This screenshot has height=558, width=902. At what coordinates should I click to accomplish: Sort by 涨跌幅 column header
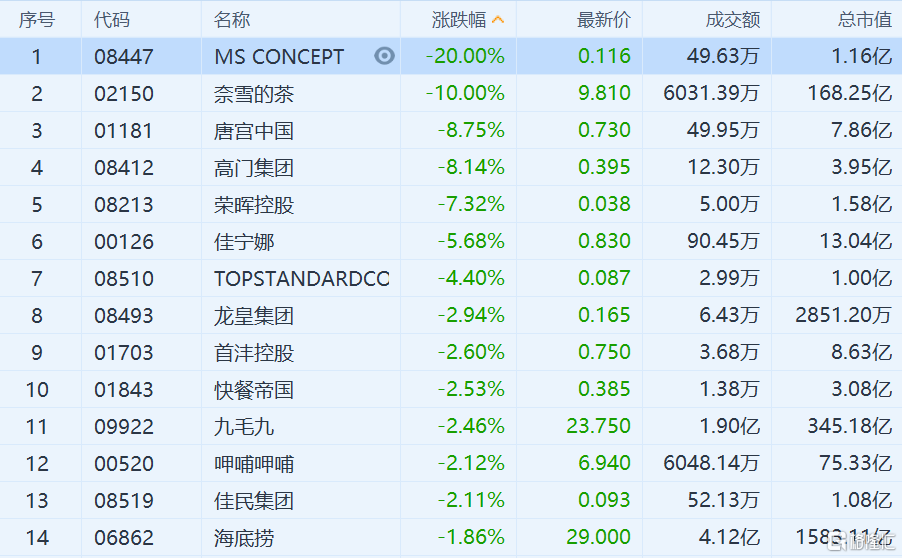pos(458,20)
